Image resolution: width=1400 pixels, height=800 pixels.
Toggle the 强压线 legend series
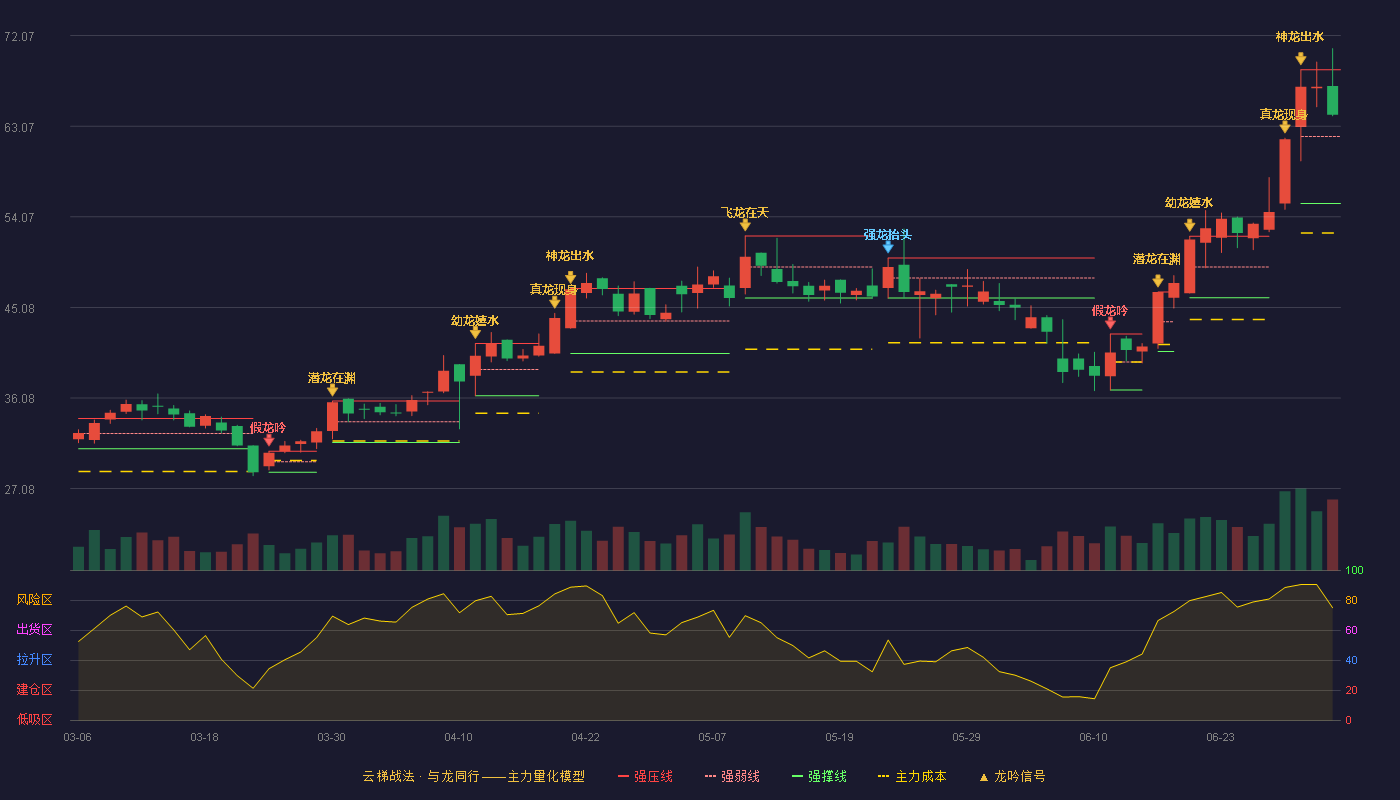coord(645,776)
